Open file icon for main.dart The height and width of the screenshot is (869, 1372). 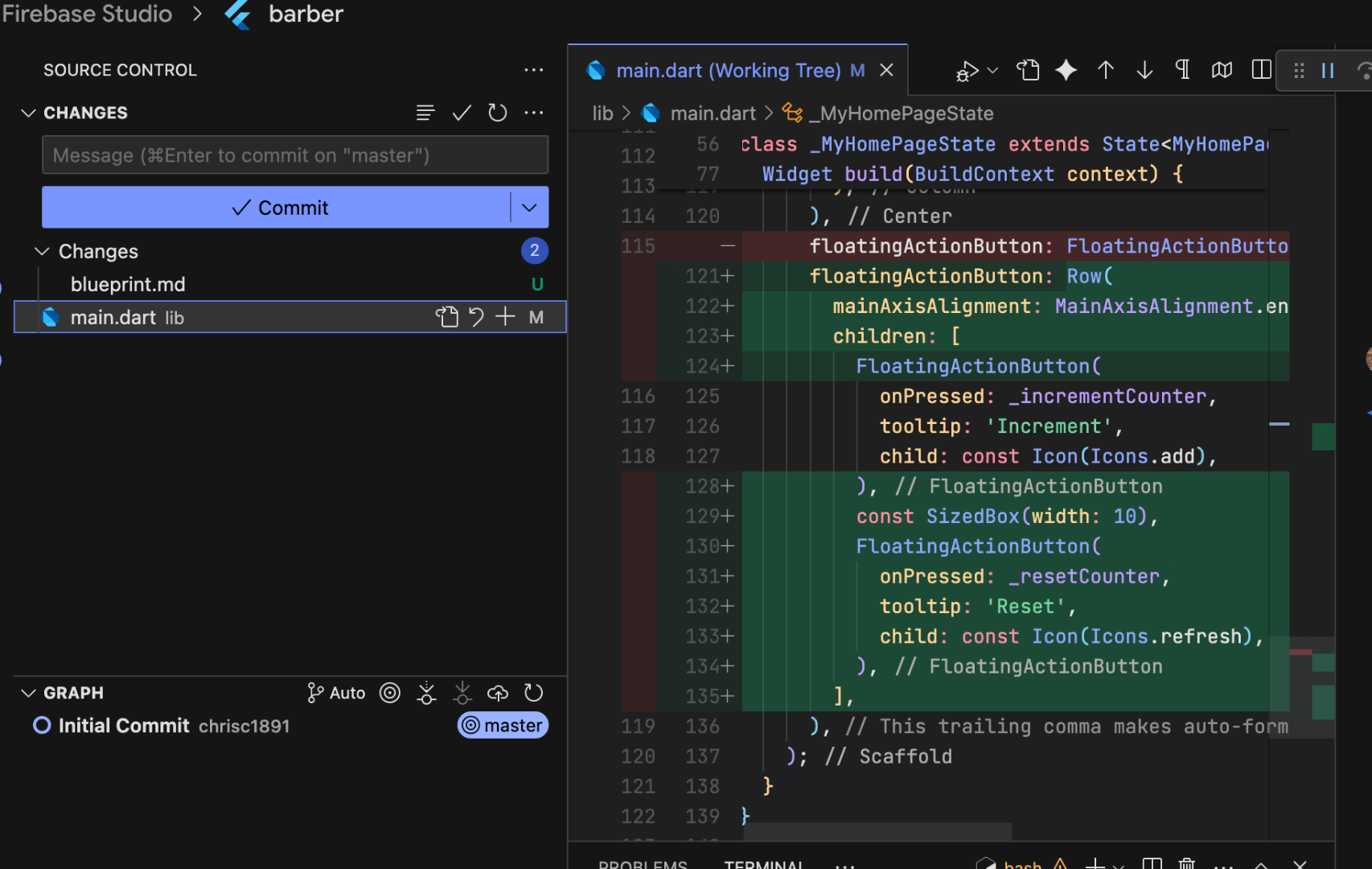(446, 317)
